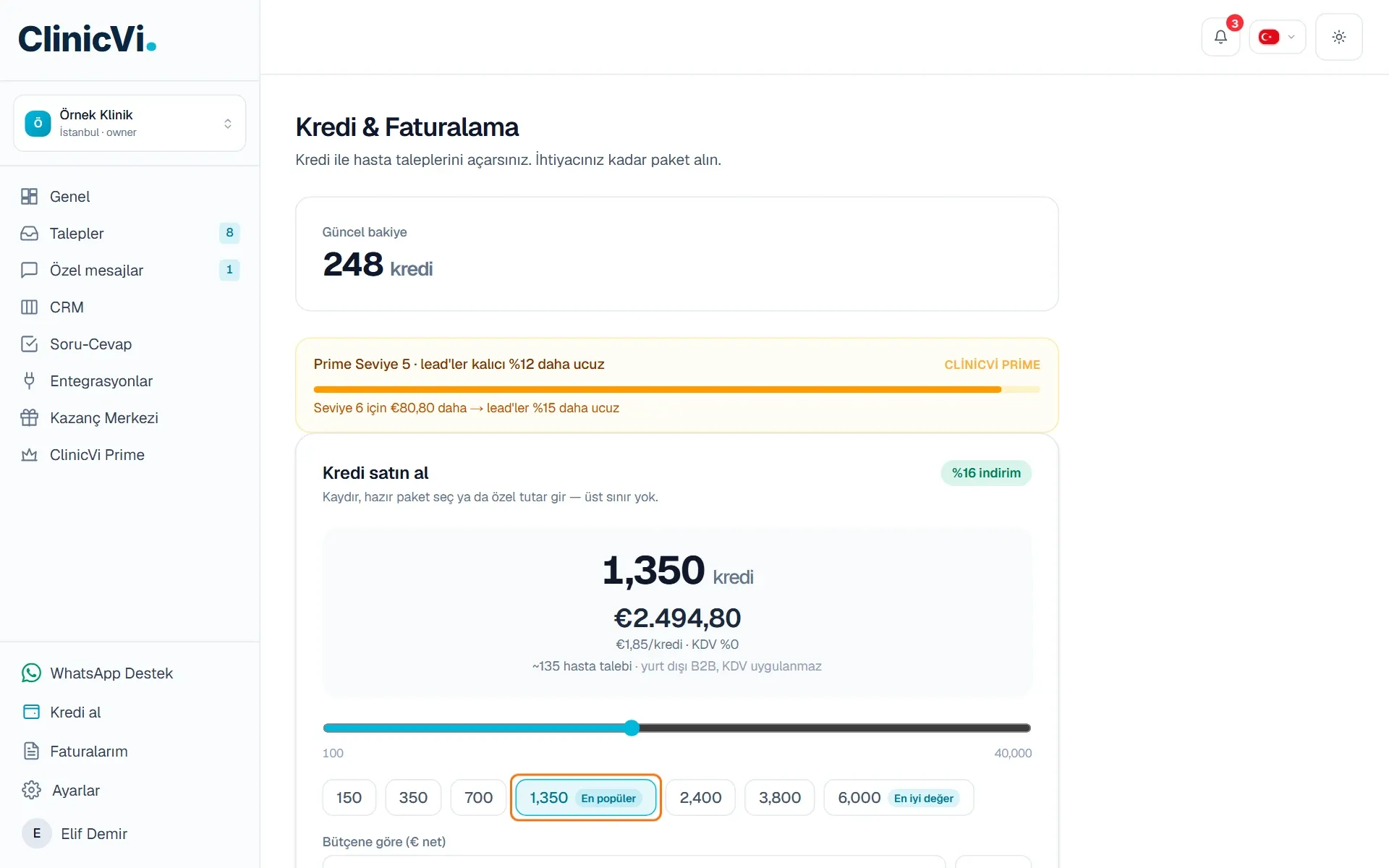Click the Soru-Cevap checkbox icon
The image size is (1389, 868).
click(x=30, y=344)
